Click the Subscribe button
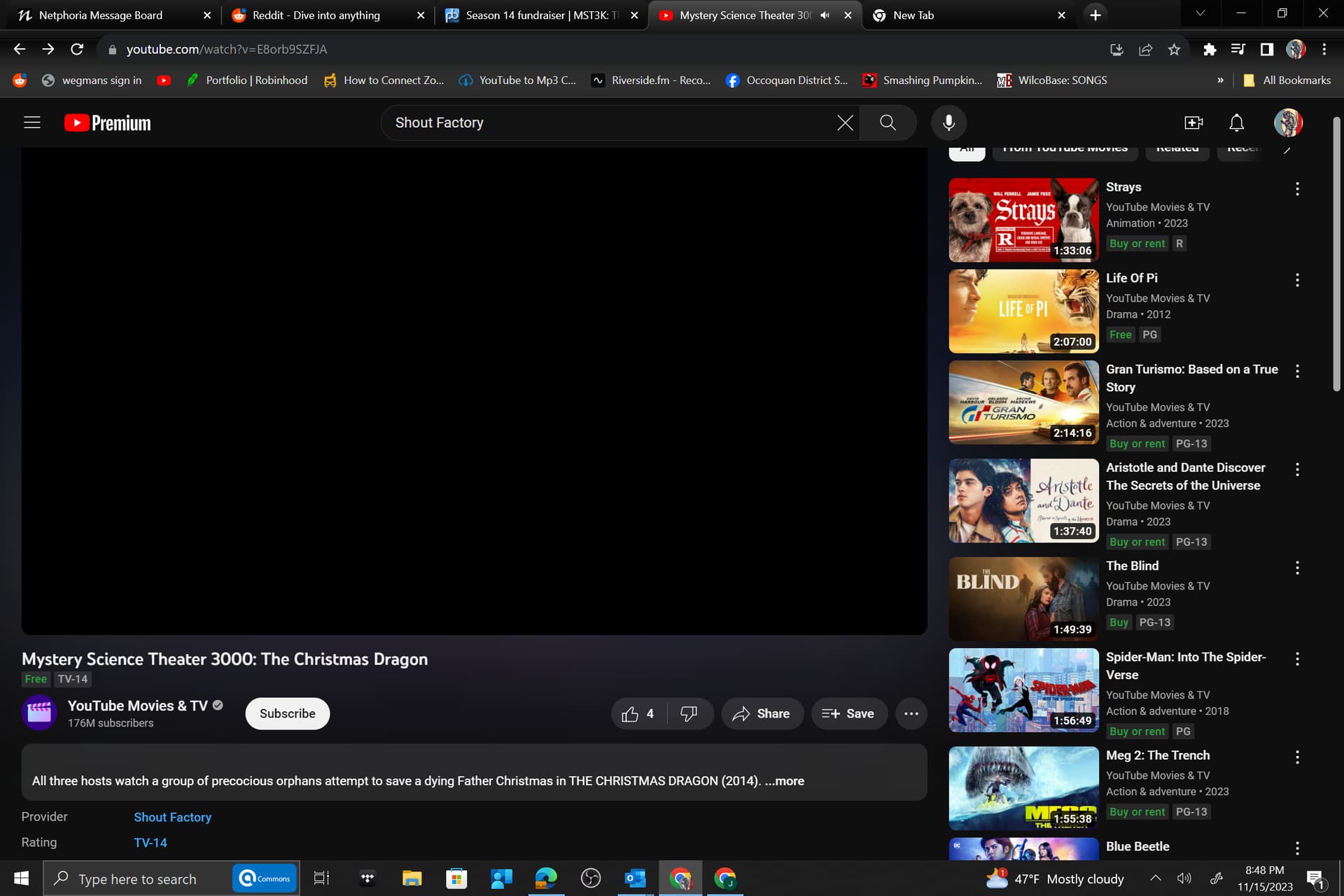 pyautogui.click(x=287, y=713)
